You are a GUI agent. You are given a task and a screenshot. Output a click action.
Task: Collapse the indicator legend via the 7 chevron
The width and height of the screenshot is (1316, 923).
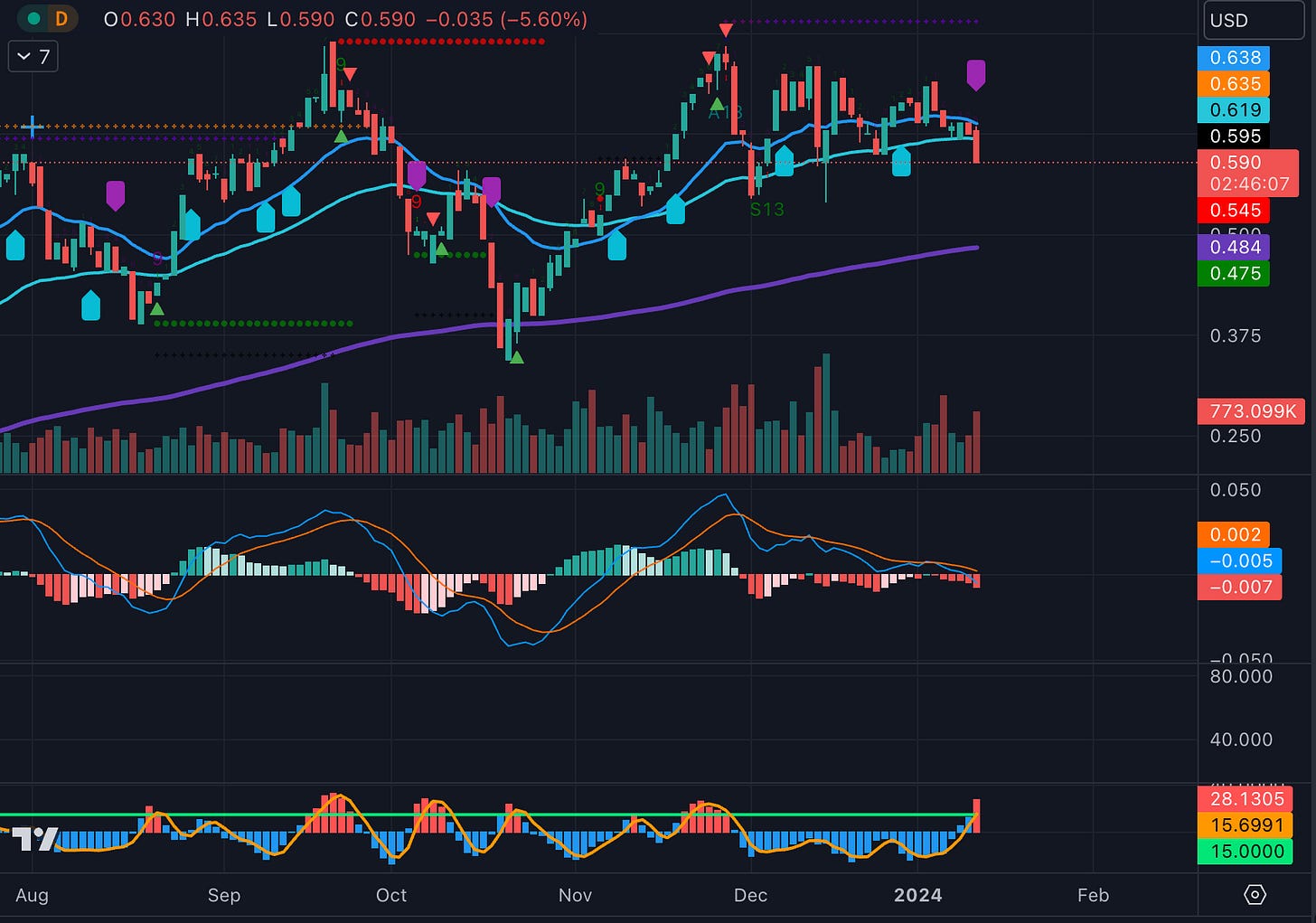click(x=32, y=56)
